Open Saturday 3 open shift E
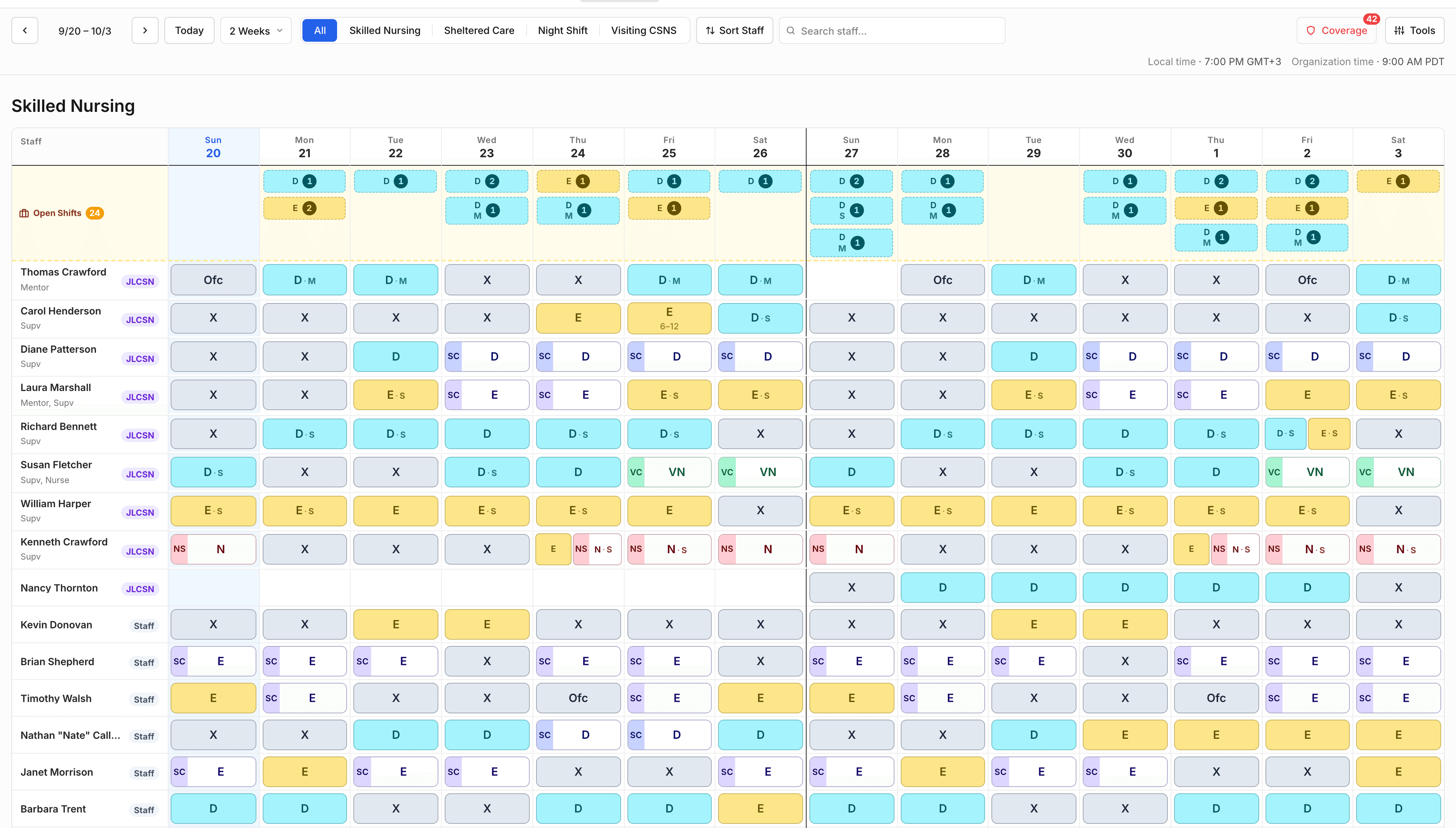 (x=1398, y=181)
